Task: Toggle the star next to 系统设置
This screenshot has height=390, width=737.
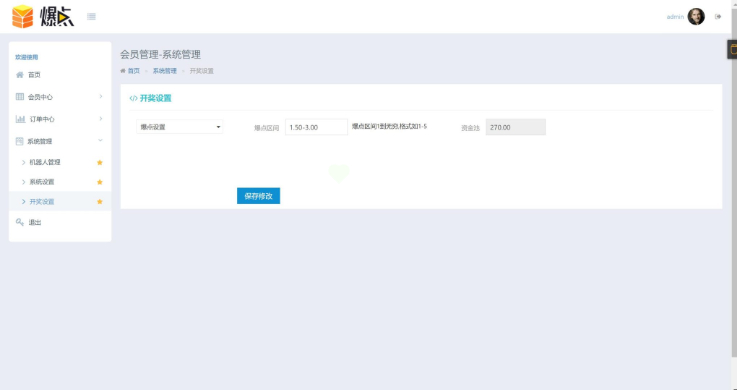Action: click(100, 182)
